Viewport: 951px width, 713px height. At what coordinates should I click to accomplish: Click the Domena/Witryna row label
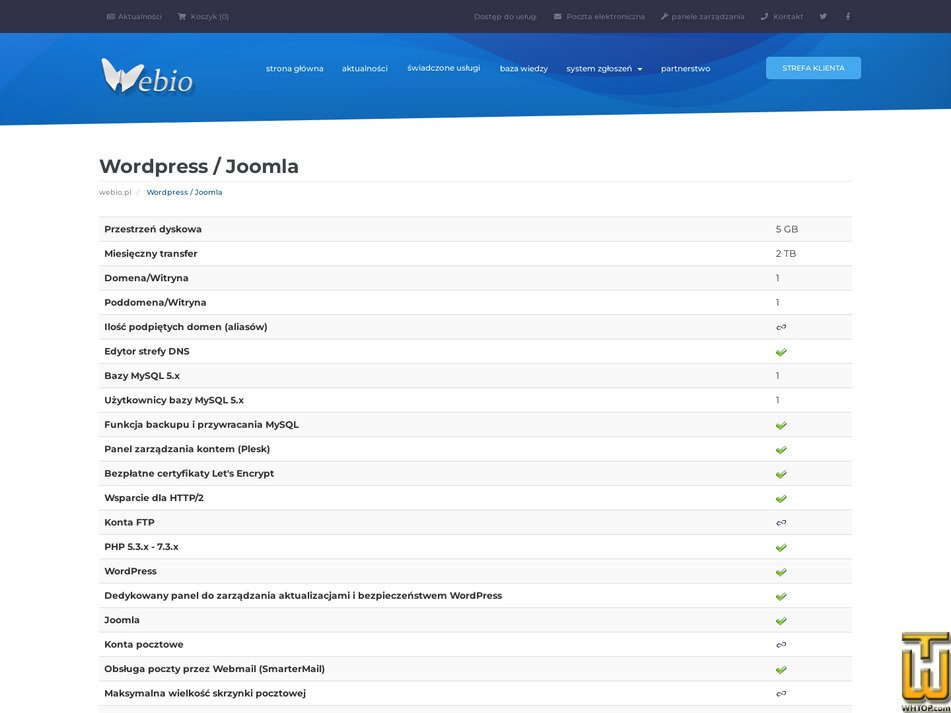point(146,278)
